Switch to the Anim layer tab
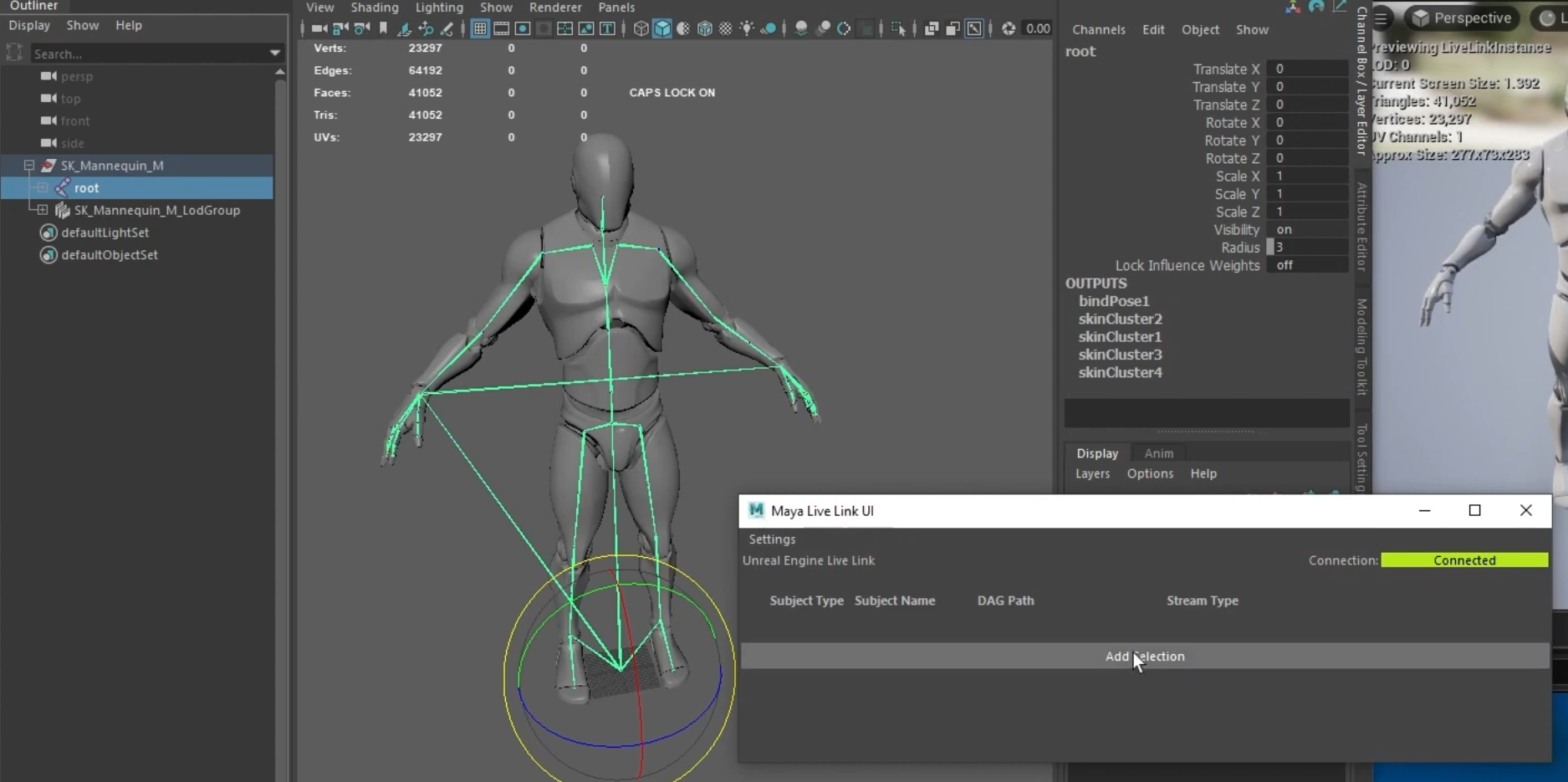Image resolution: width=1568 pixels, height=782 pixels. 1158,453
